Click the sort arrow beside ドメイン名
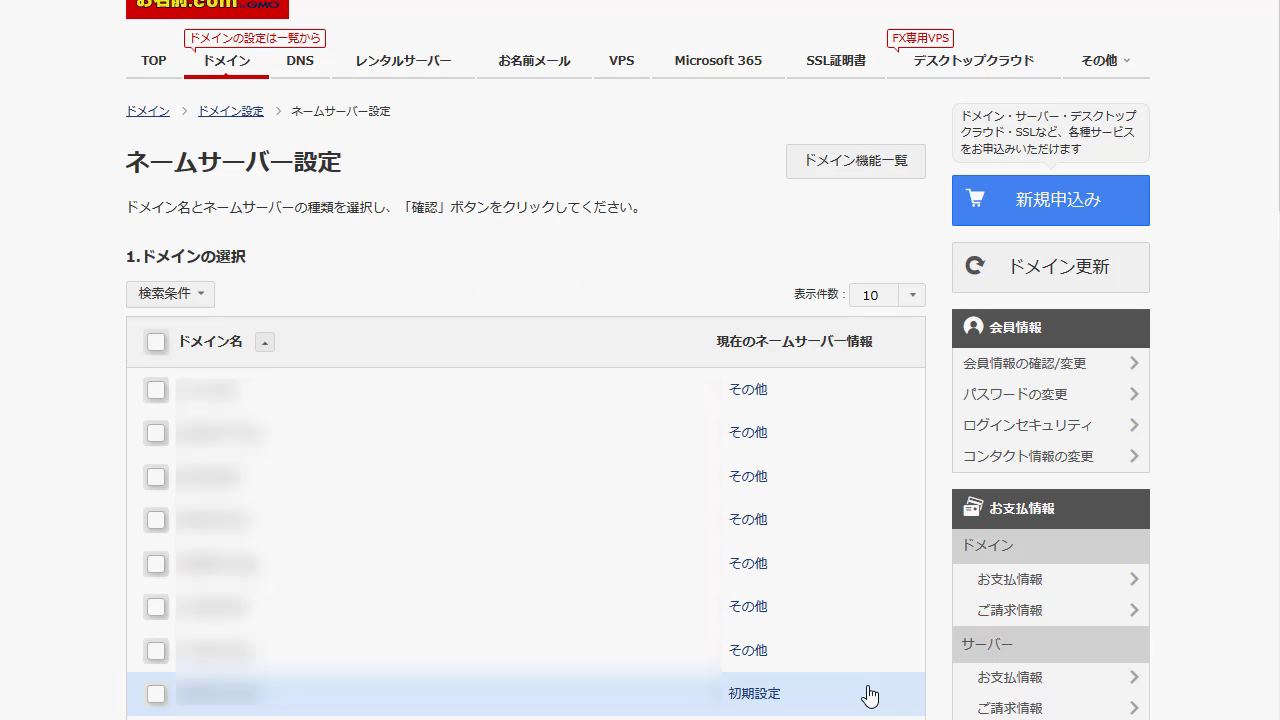 [265, 343]
